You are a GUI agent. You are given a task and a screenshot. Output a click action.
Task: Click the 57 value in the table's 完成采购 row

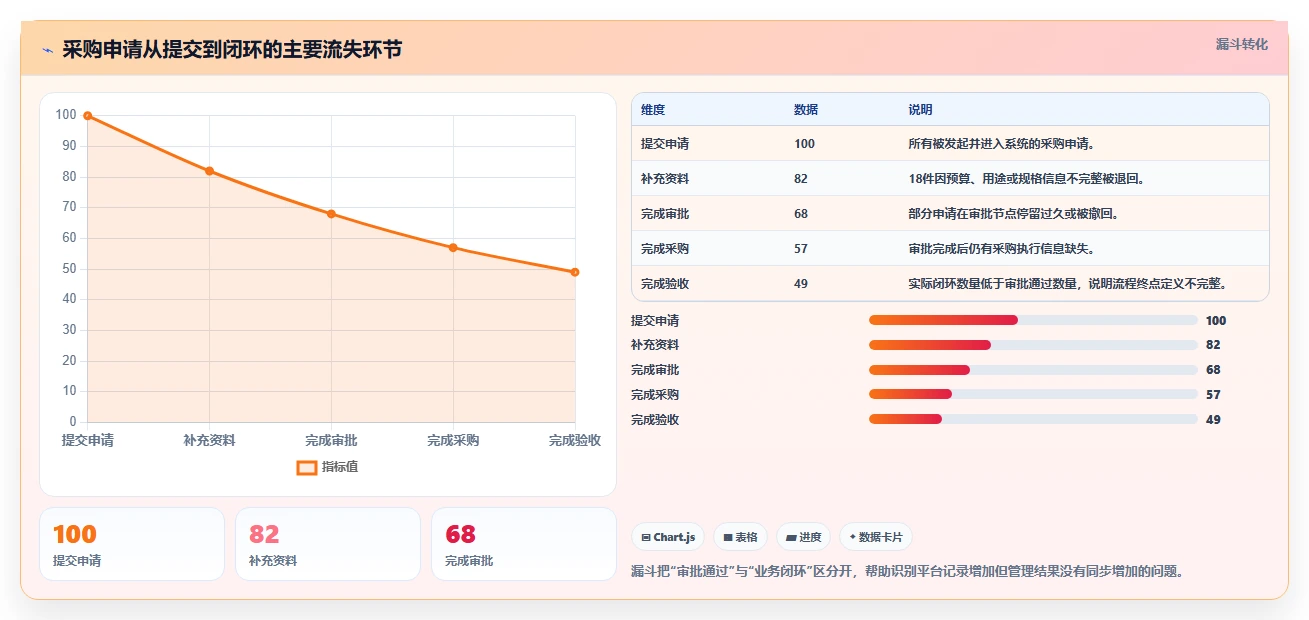click(x=801, y=249)
